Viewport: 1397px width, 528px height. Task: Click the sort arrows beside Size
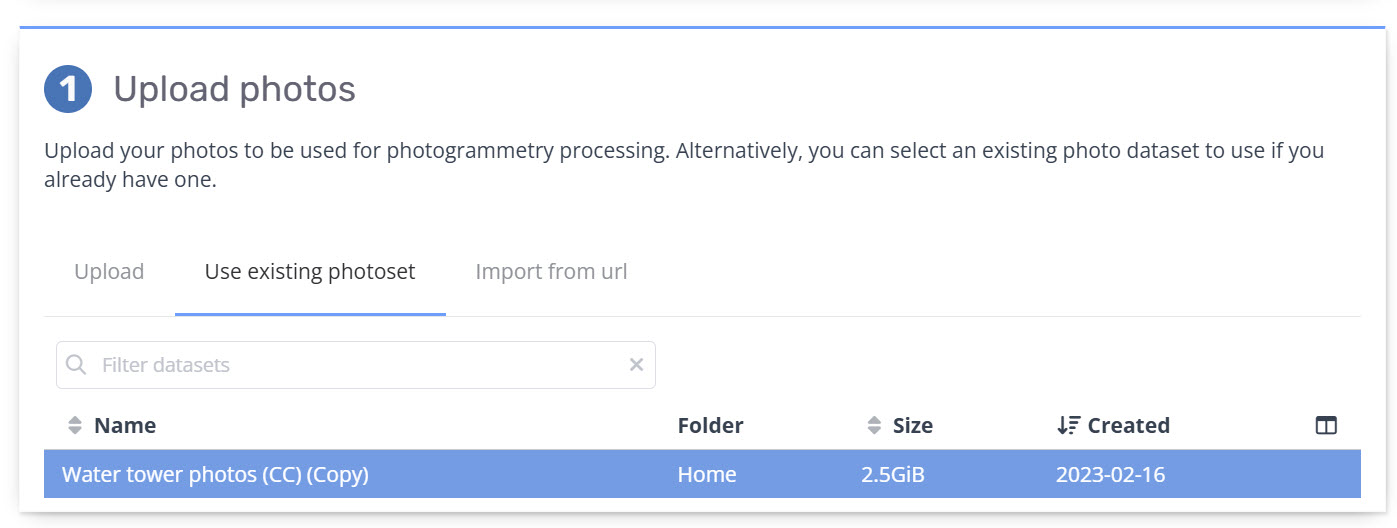[x=874, y=426]
